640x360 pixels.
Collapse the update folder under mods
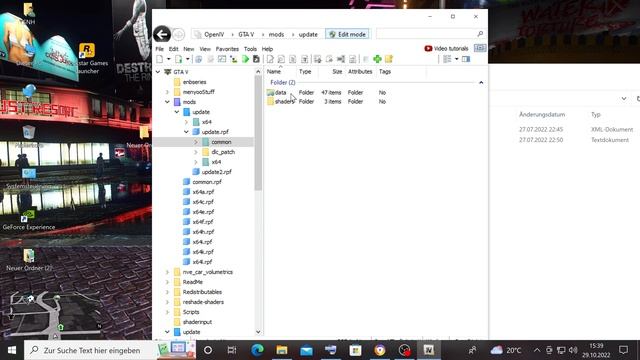click(177, 112)
